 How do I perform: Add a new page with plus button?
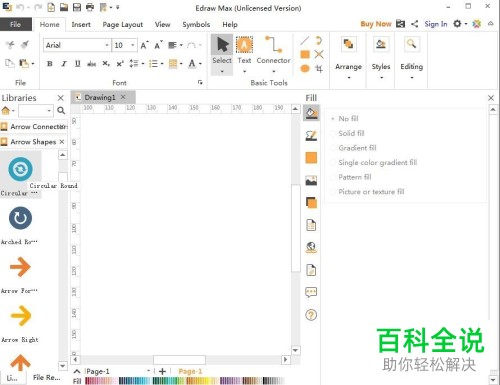(x=162, y=371)
